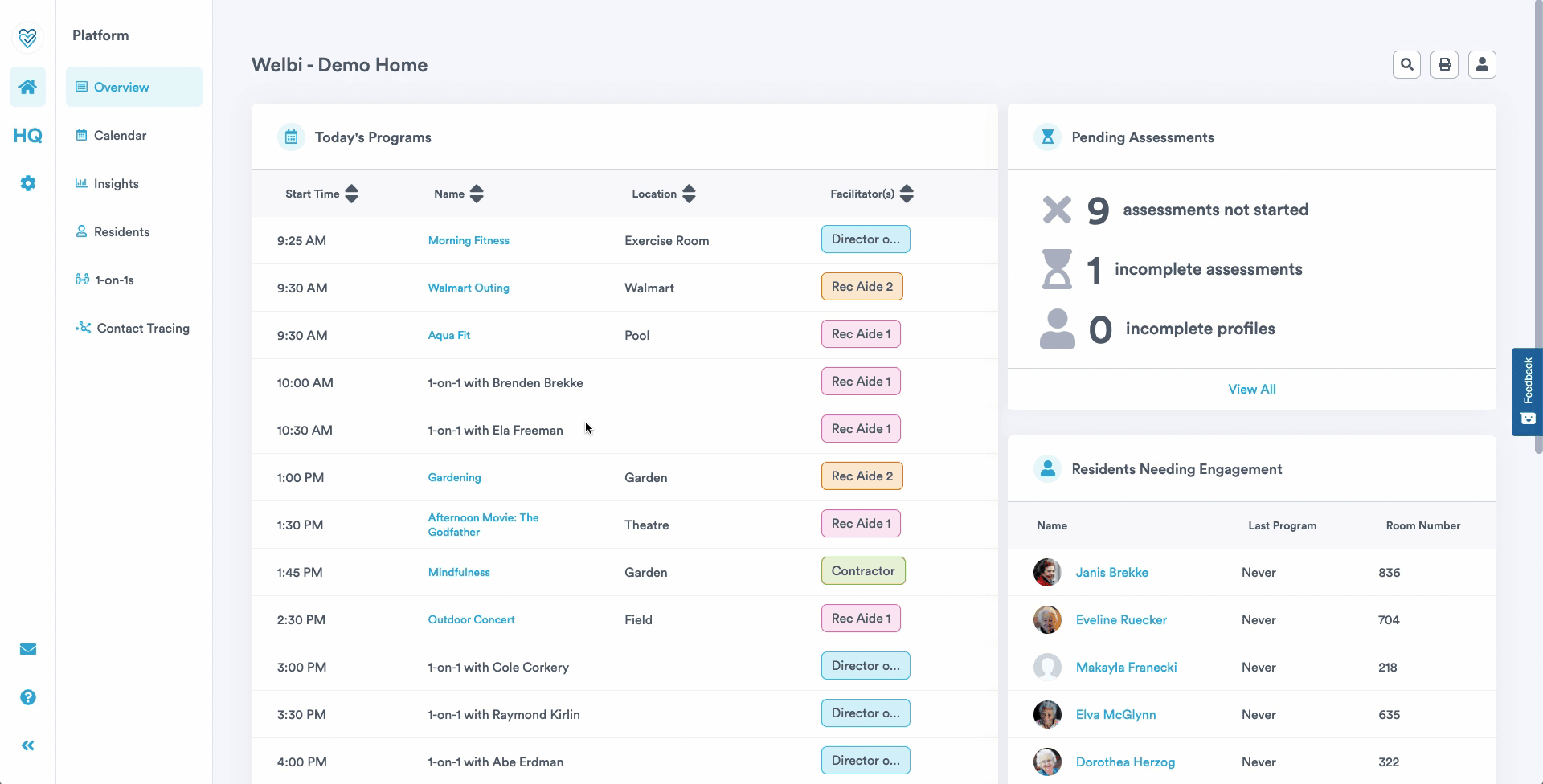Open Afternoon Movie: The Godfather link

[x=483, y=525]
